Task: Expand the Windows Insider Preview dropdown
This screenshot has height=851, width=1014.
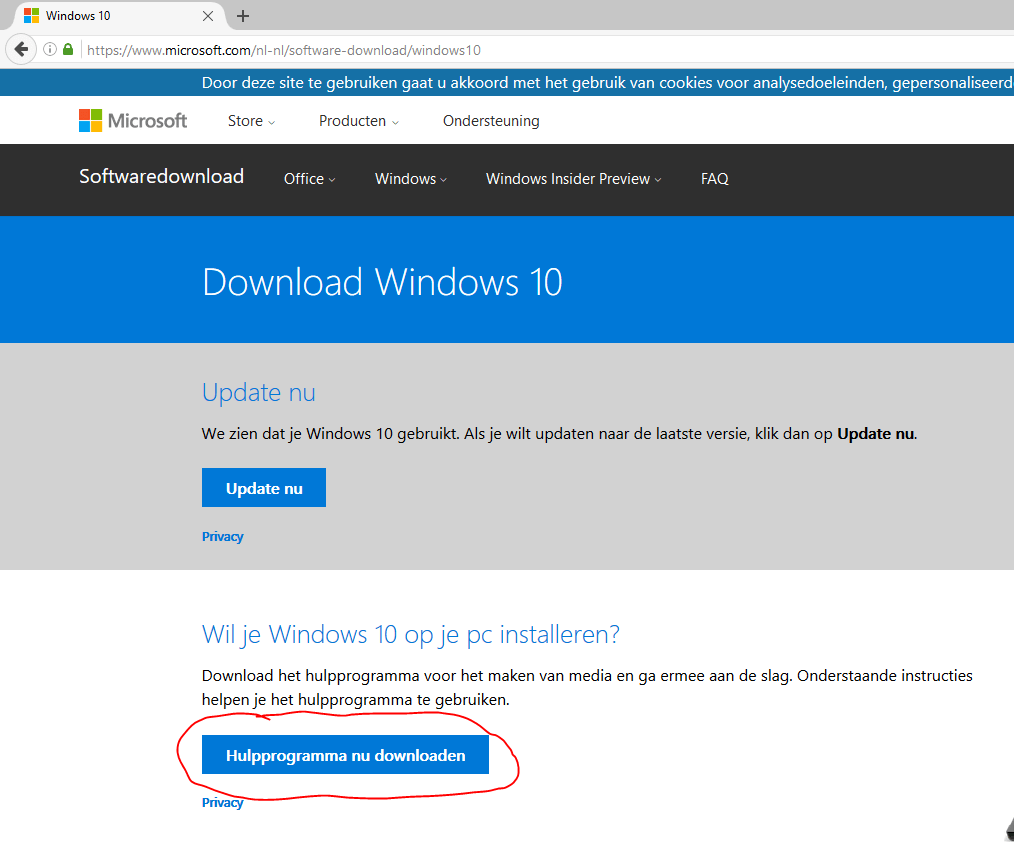Action: pos(574,179)
